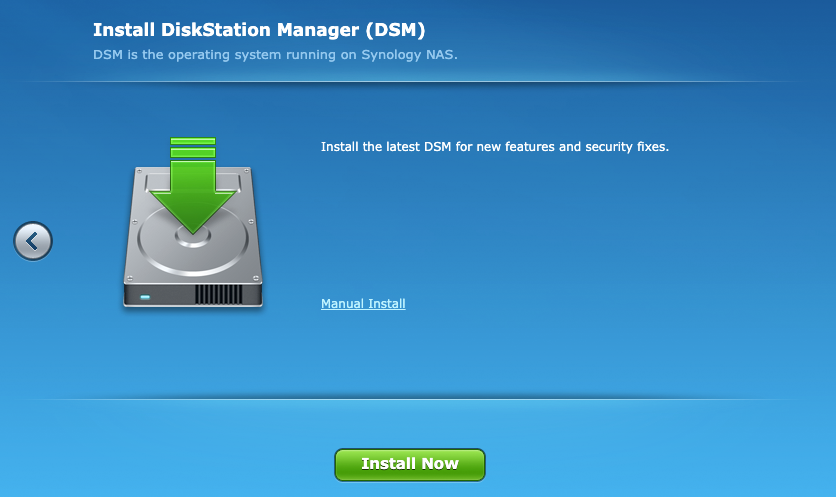Click the green Install Now button
The image size is (836, 497).
410,464
